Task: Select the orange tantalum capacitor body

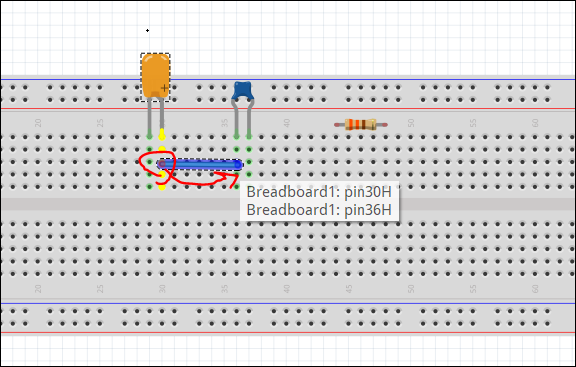Action: click(x=155, y=76)
